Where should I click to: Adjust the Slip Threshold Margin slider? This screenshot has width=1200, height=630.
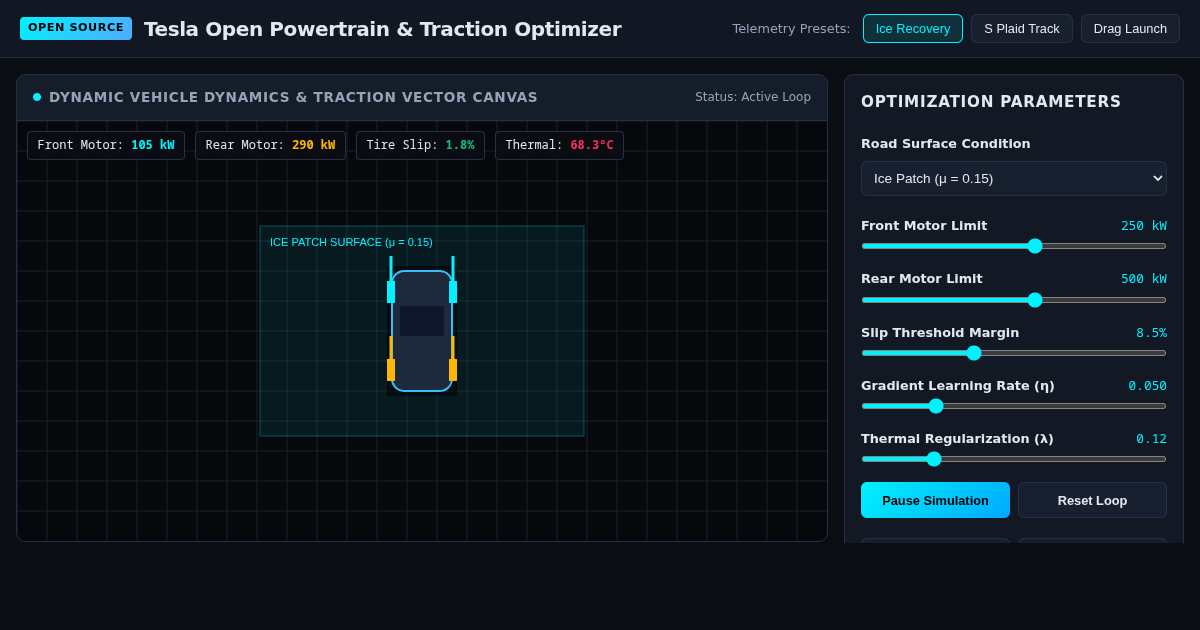pyautogui.click(x=1014, y=353)
